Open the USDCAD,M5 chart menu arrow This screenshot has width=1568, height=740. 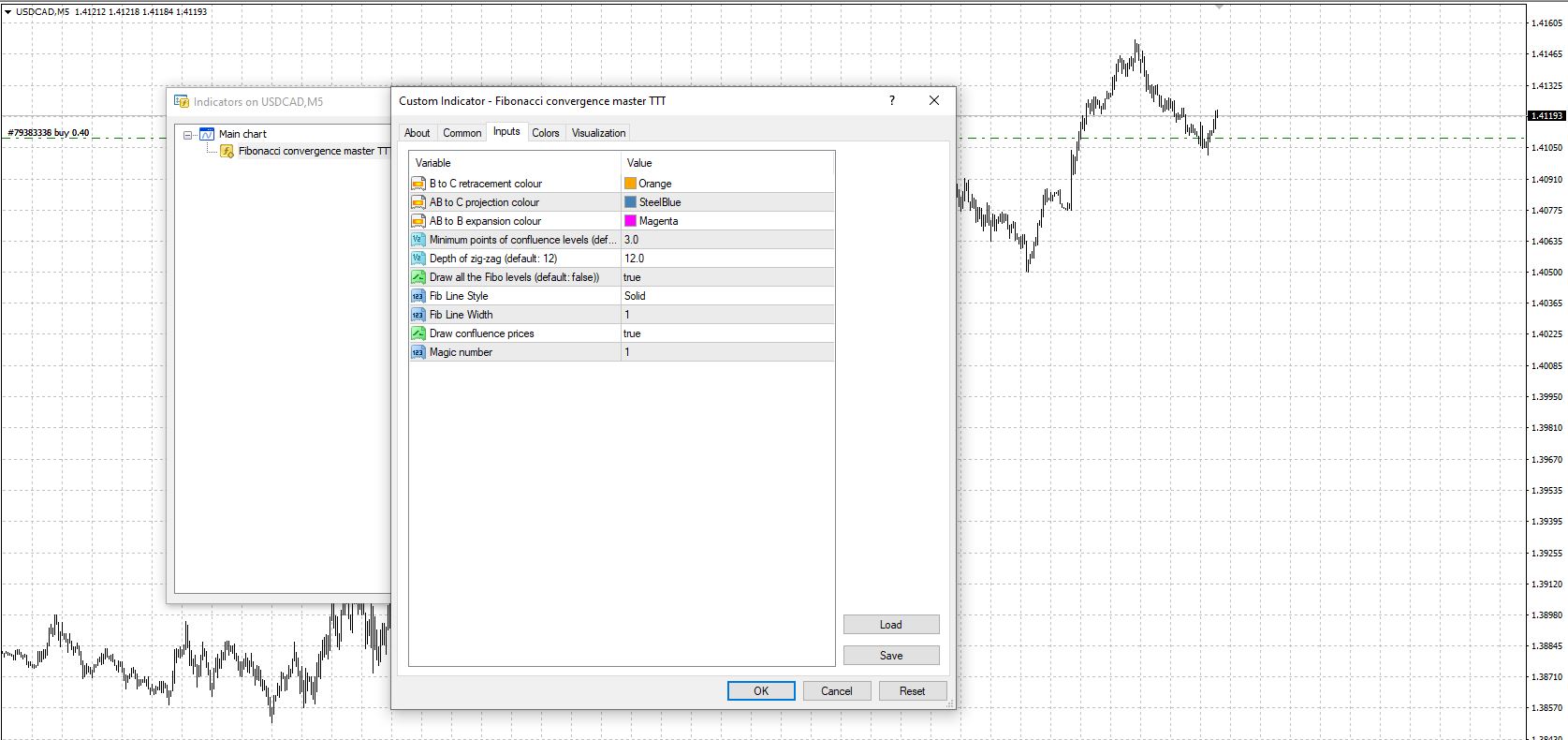tap(7, 12)
